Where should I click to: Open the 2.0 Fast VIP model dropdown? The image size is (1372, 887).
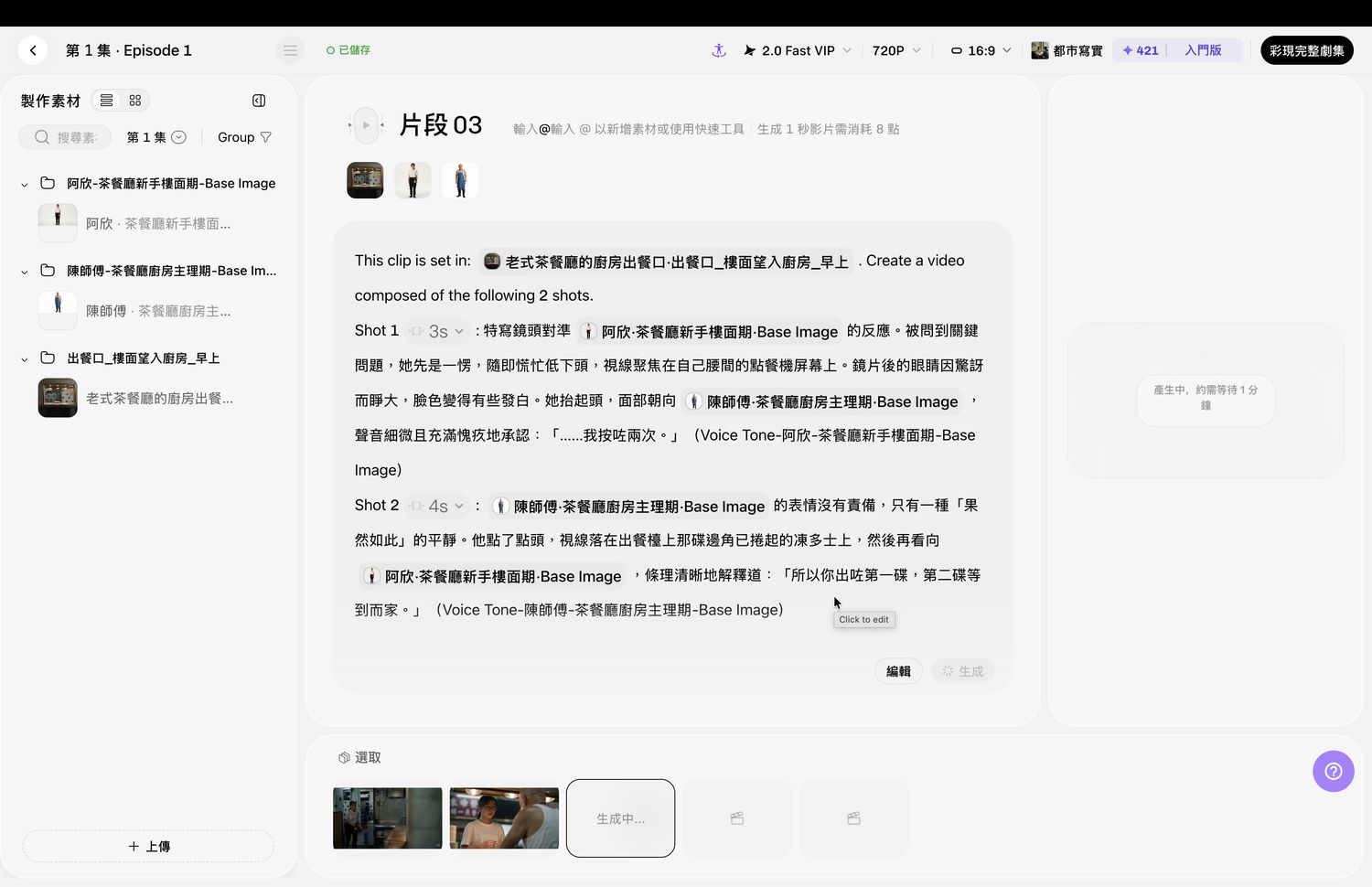(797, 50)
